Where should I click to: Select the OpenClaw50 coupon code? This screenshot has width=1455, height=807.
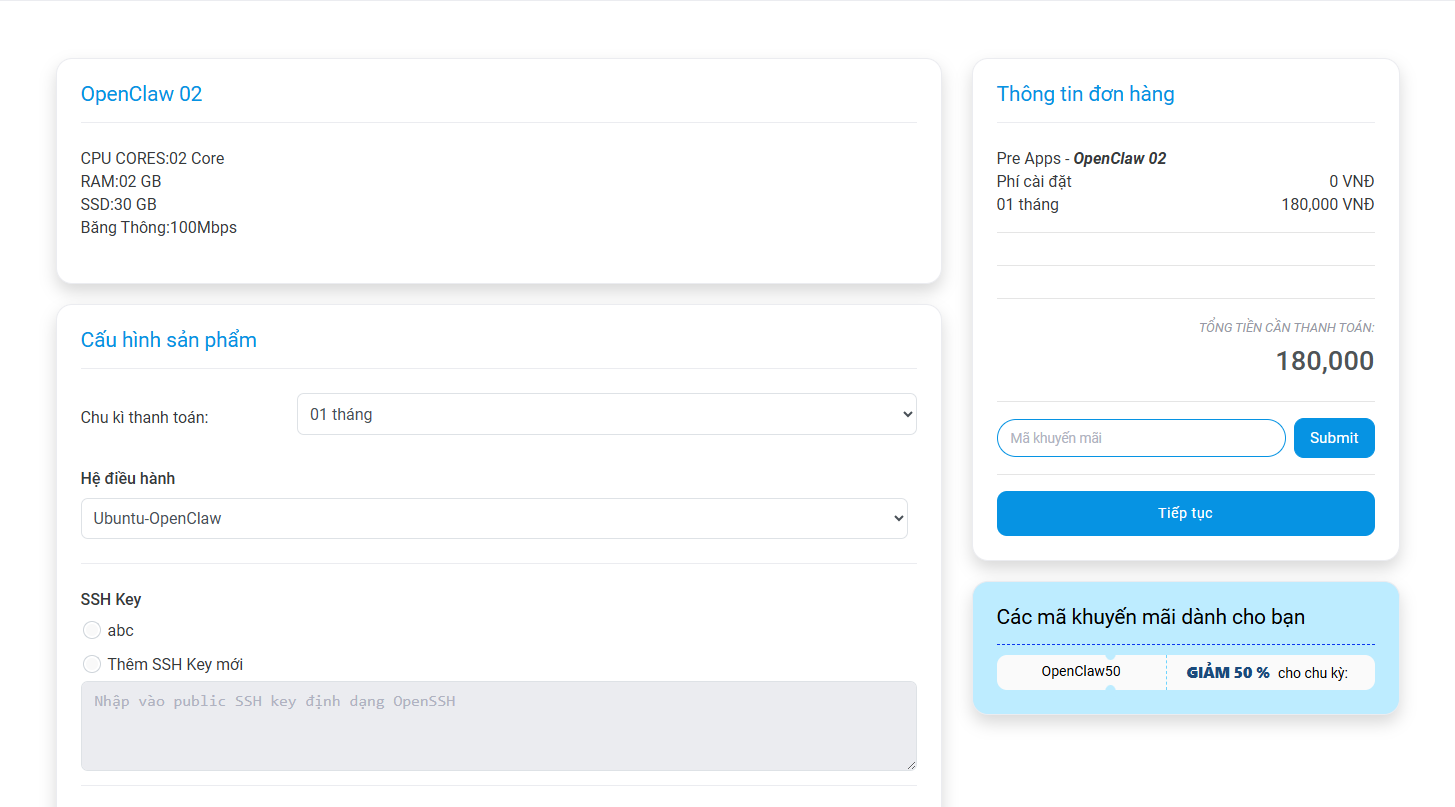click(x=1081, y=672)
